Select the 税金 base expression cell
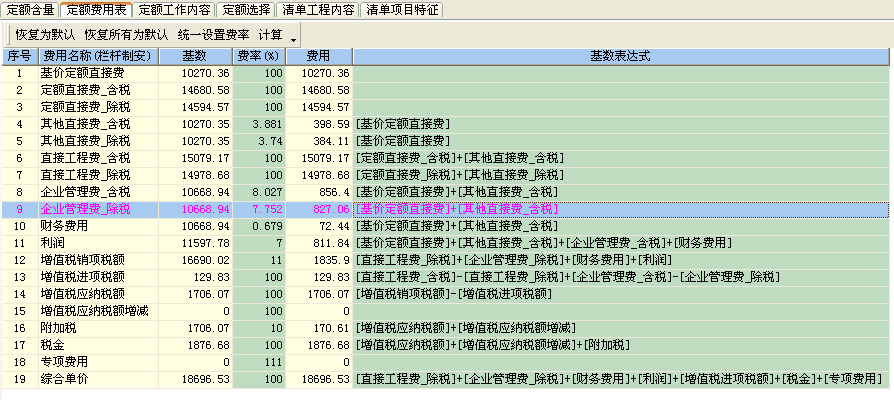894x400 pixels. tap(620, 345)
